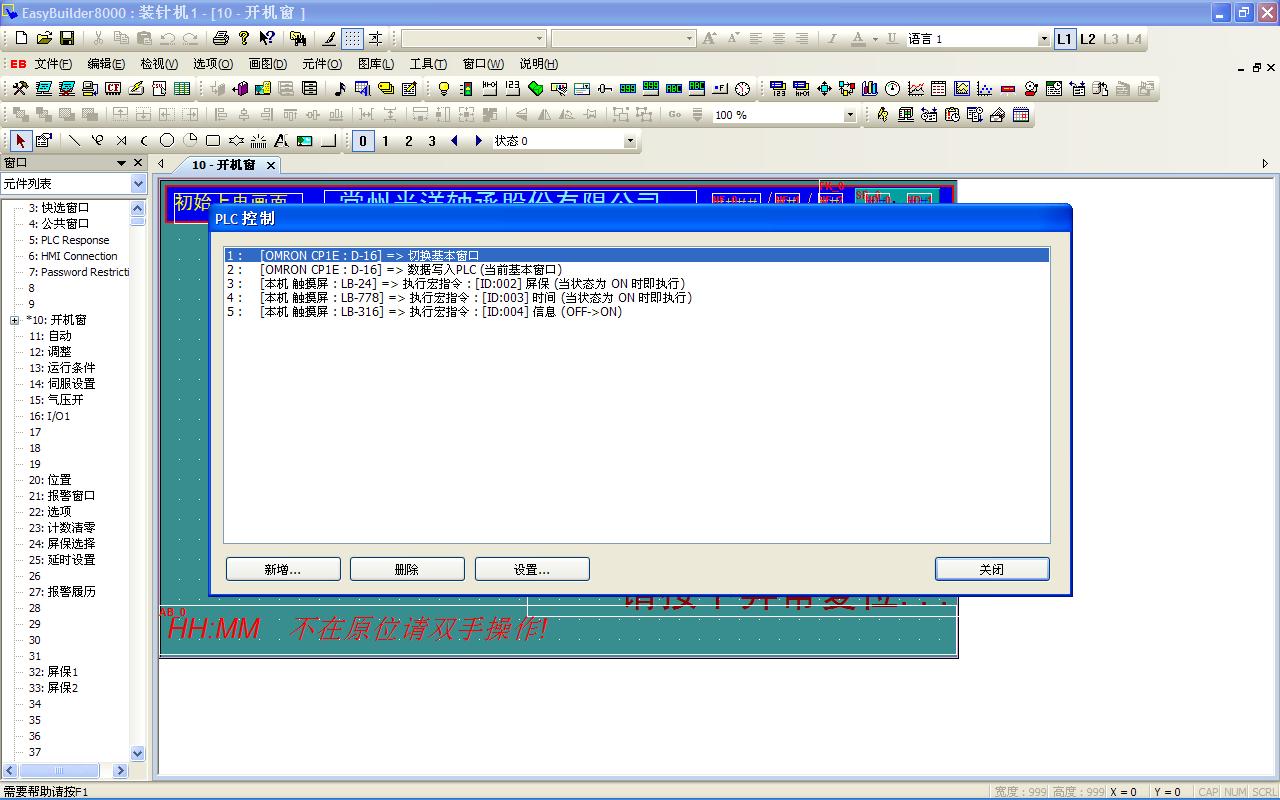Click the 关闭 button in the dialog
Image resolution: width=1280 pixels, height=800 pixels.
click(991, 569)
